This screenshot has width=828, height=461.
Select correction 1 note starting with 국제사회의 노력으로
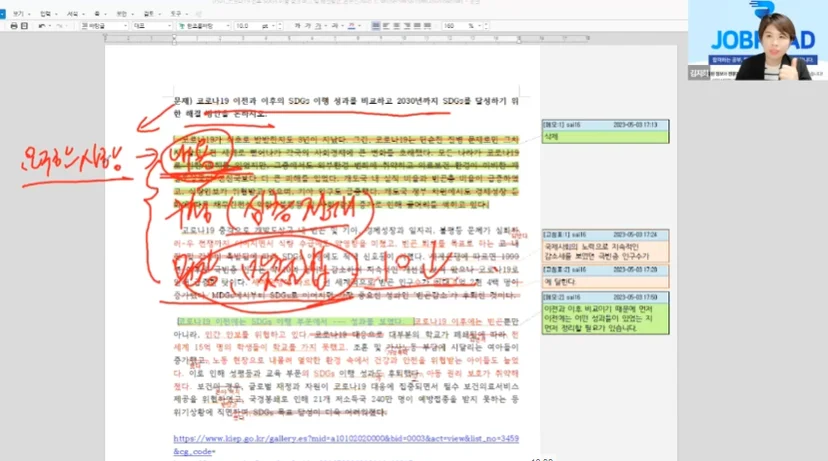point(605,246)
